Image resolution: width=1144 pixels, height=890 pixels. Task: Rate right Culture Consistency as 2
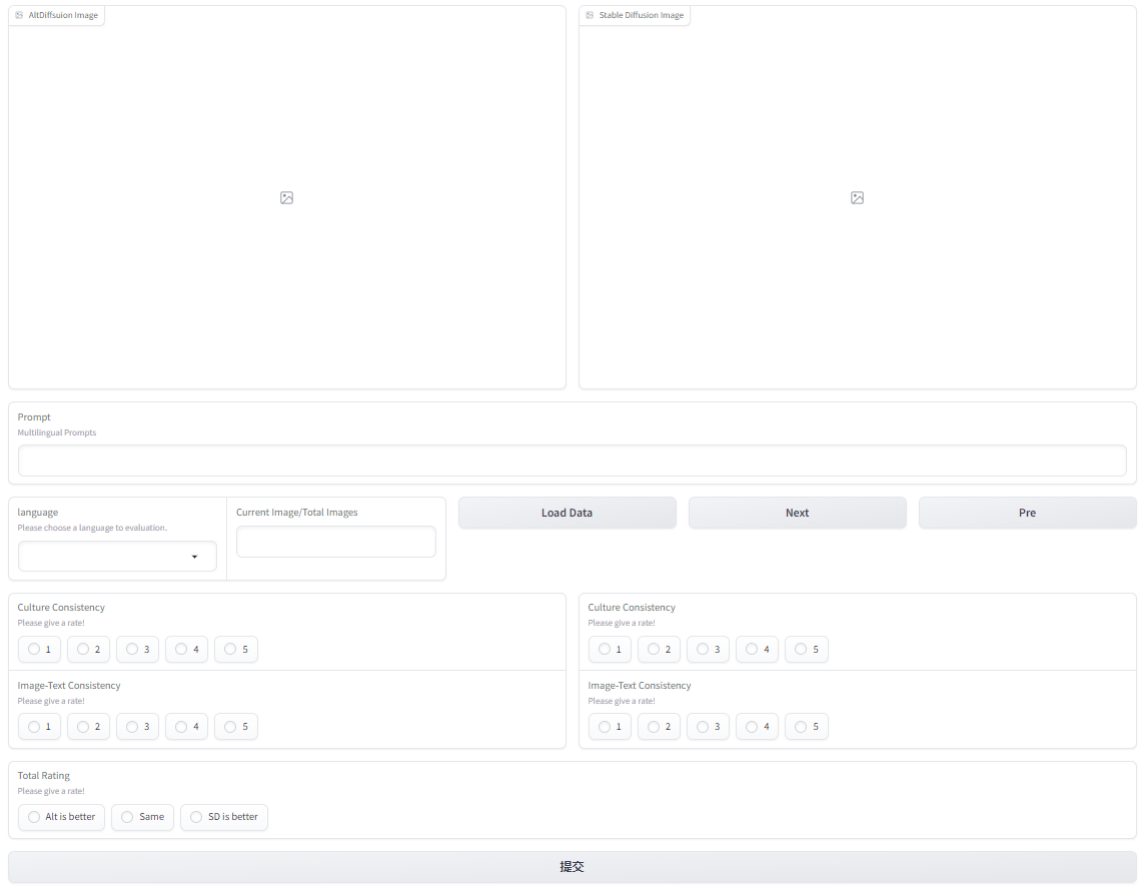click(659, 649)
